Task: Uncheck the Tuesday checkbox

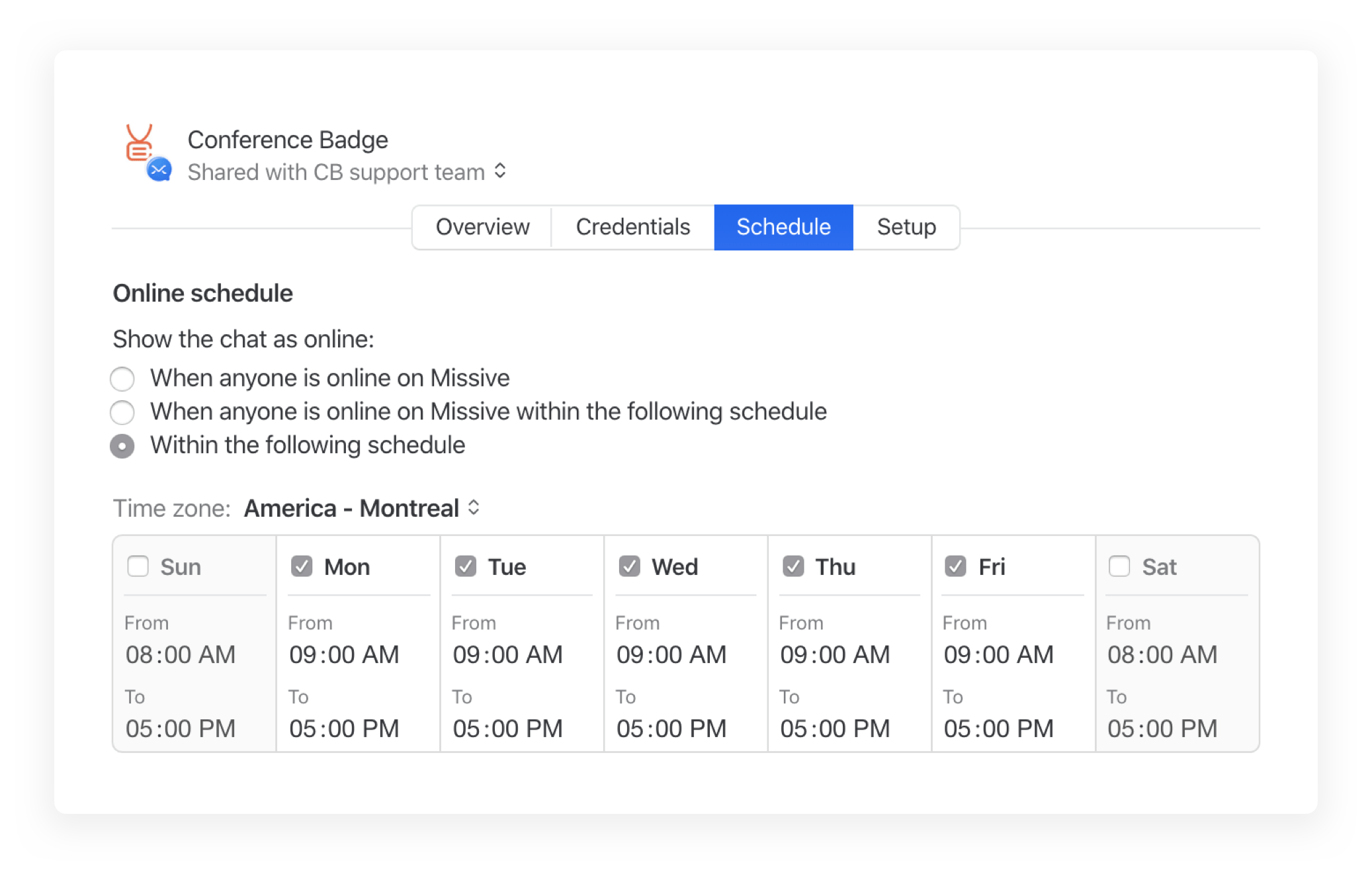Action: [x=466, y=566]
